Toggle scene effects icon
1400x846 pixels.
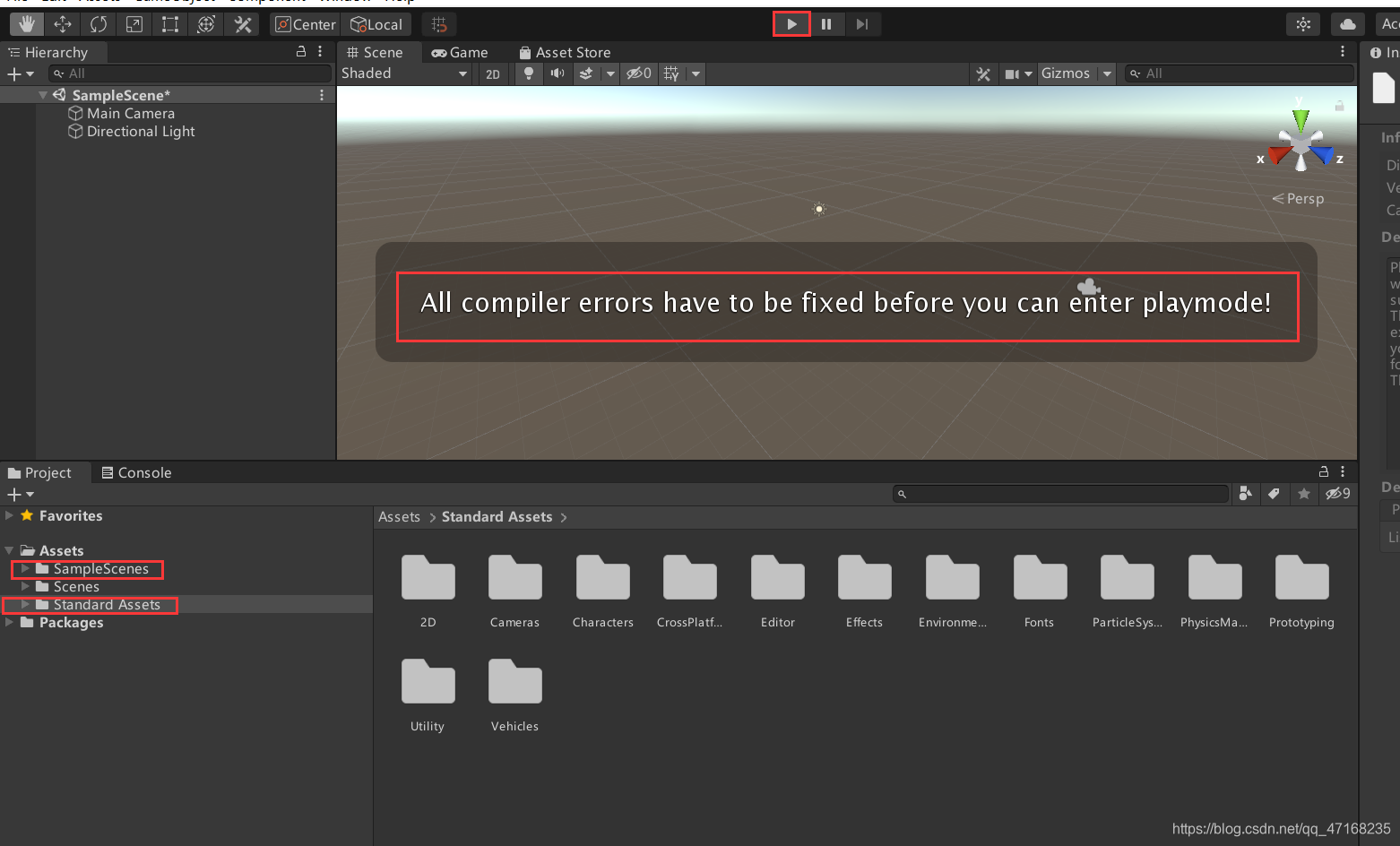(x=586, y=73)
